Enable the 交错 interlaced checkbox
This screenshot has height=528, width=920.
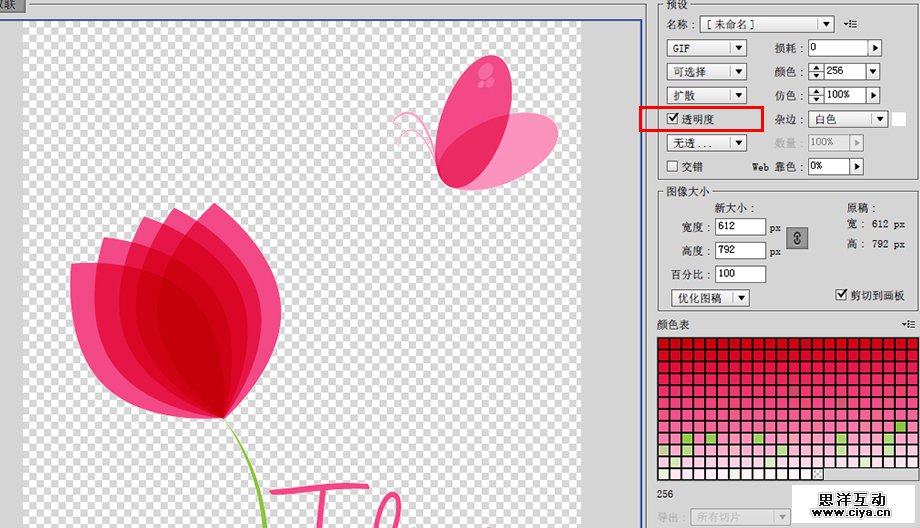(x=673, y=166)
